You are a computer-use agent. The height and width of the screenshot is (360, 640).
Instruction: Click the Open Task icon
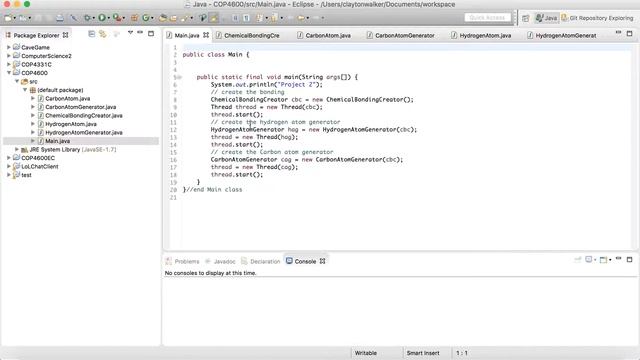pyautogui.click(x=173, y=18)
